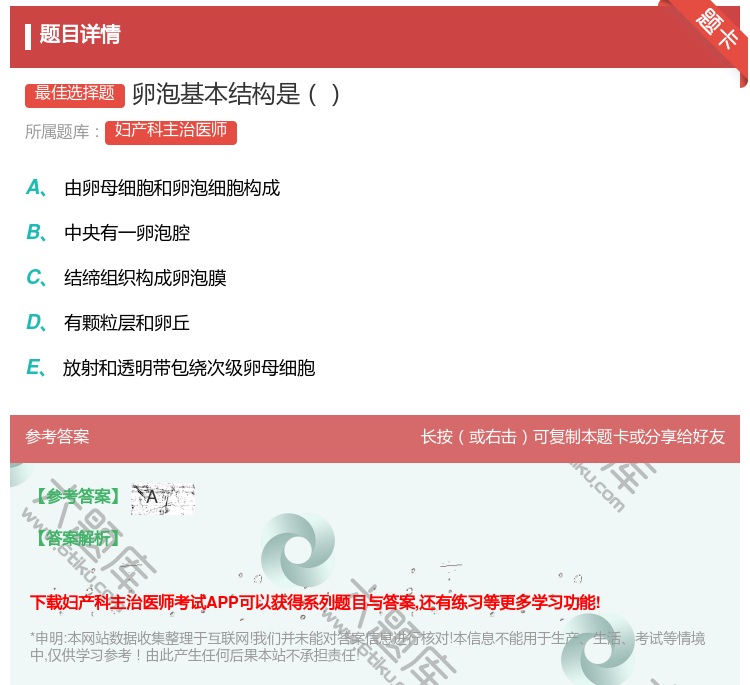
Task: Click the 申明 disclaimer paragraph
Action: (x=367, y=646)
